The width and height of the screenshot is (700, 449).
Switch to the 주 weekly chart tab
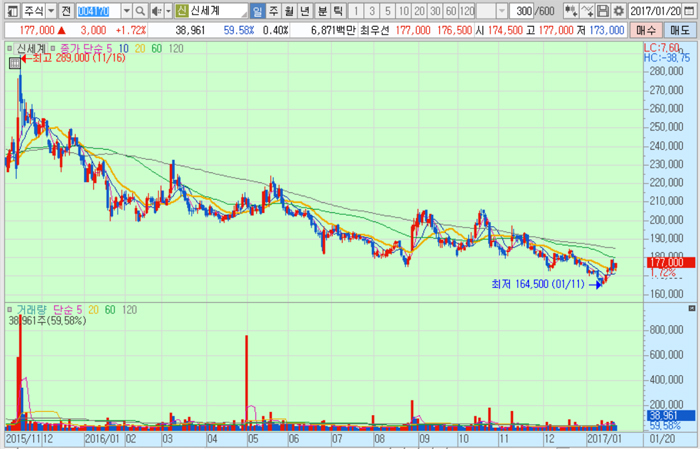(x=273, y=11)
